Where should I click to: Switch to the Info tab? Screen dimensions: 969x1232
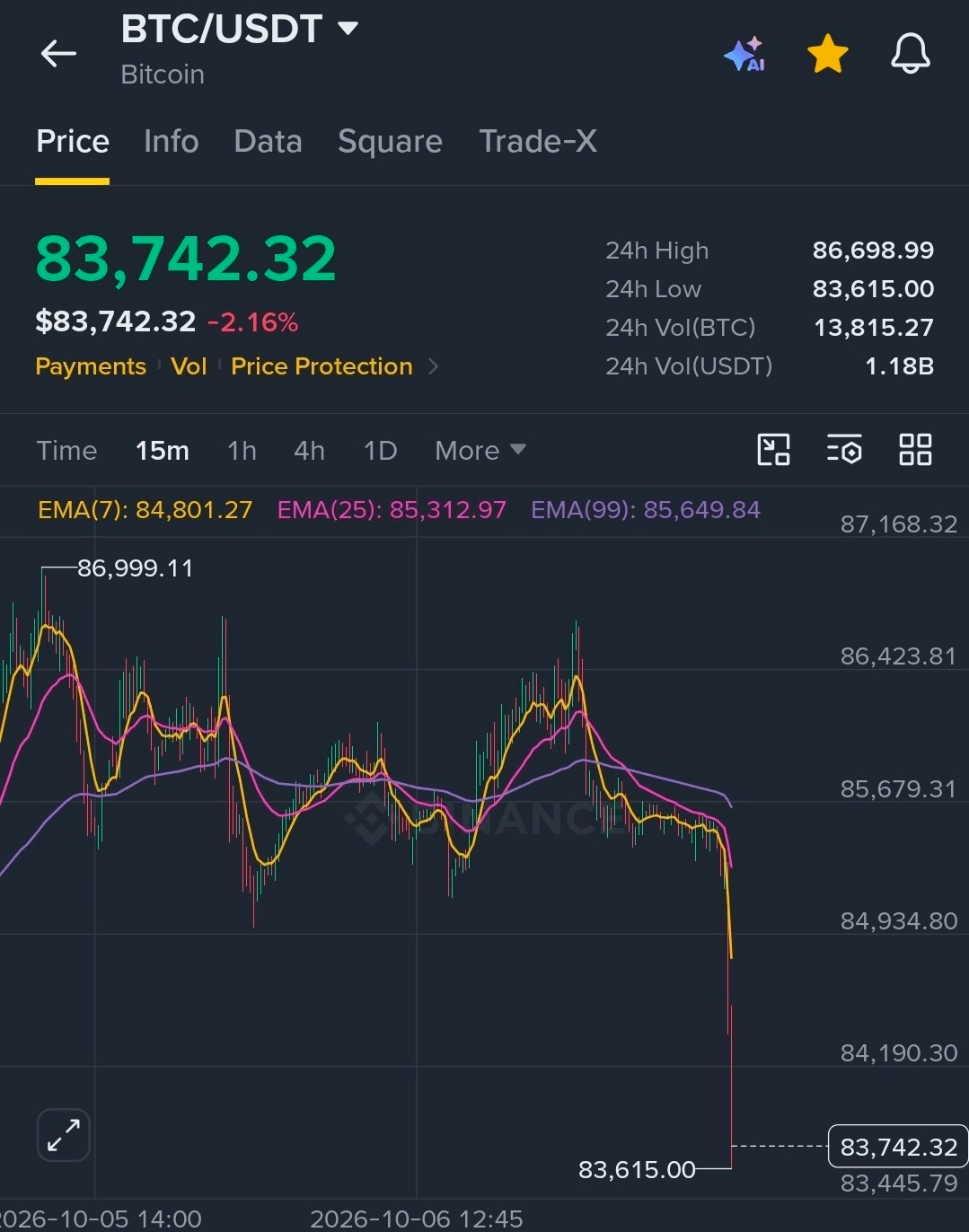(171, 141)
